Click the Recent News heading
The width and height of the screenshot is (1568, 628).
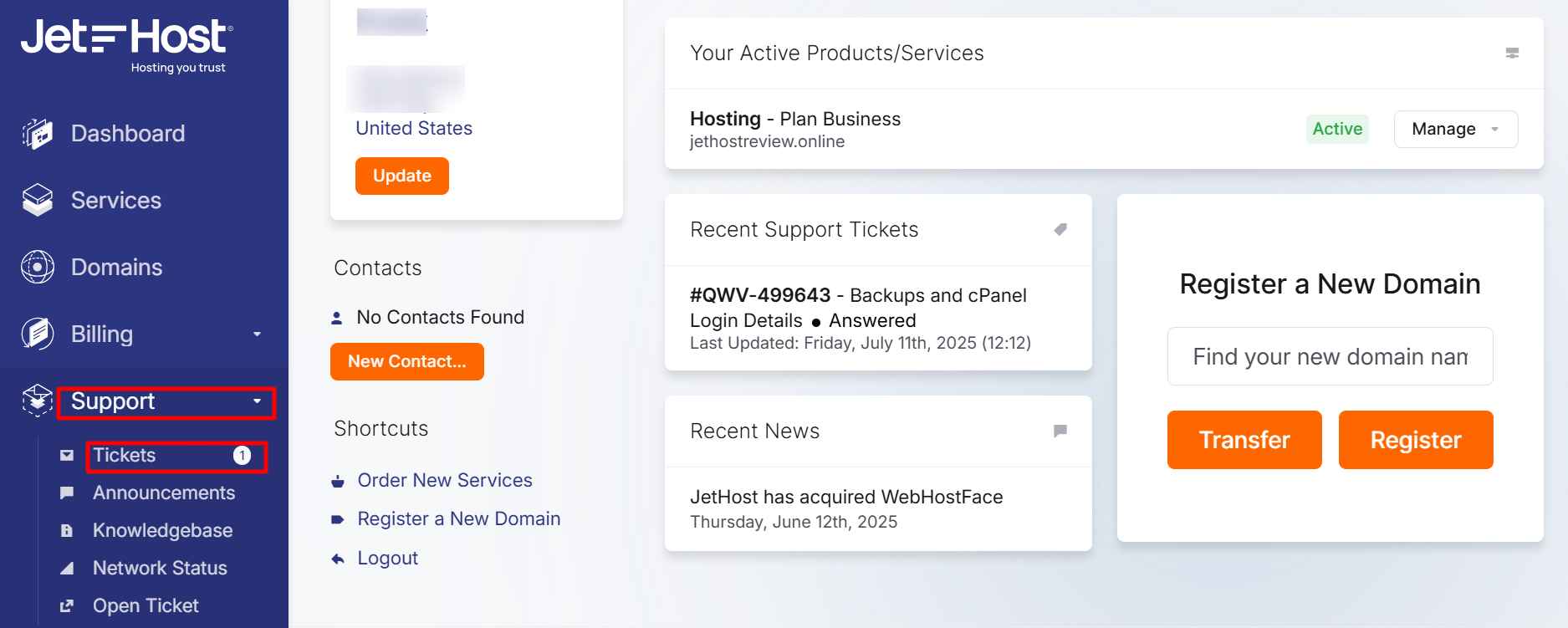click(755, 431)
